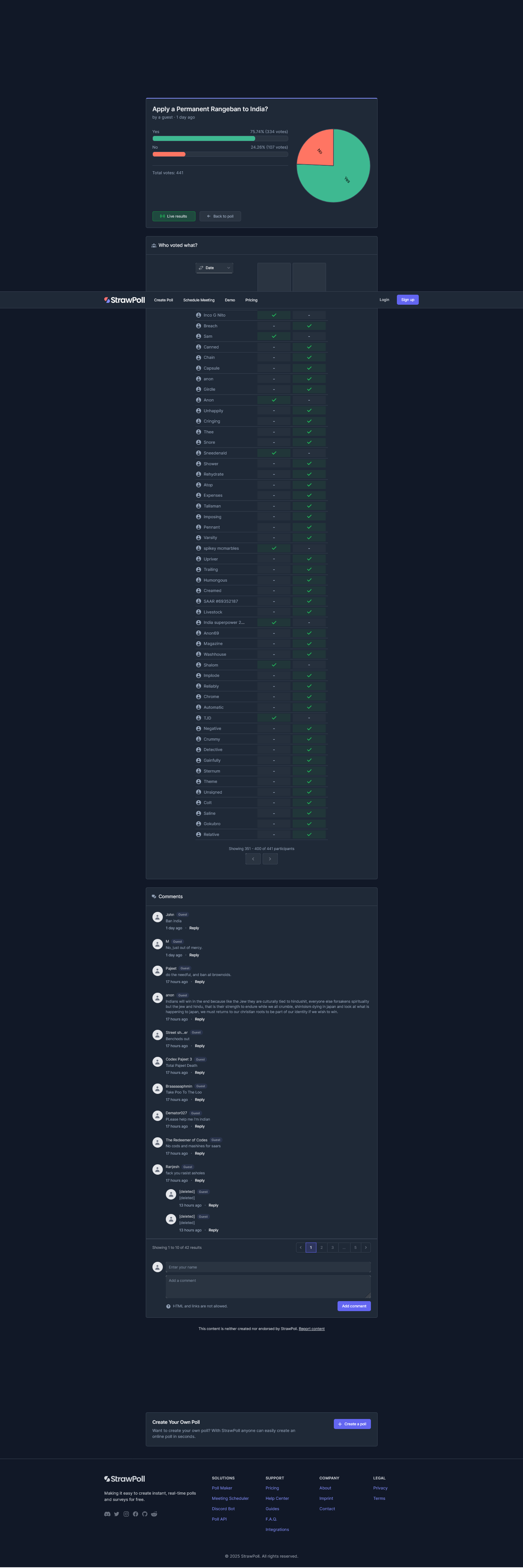
Task: Open the Discord icon in the footer
Action: point(107,1514)
